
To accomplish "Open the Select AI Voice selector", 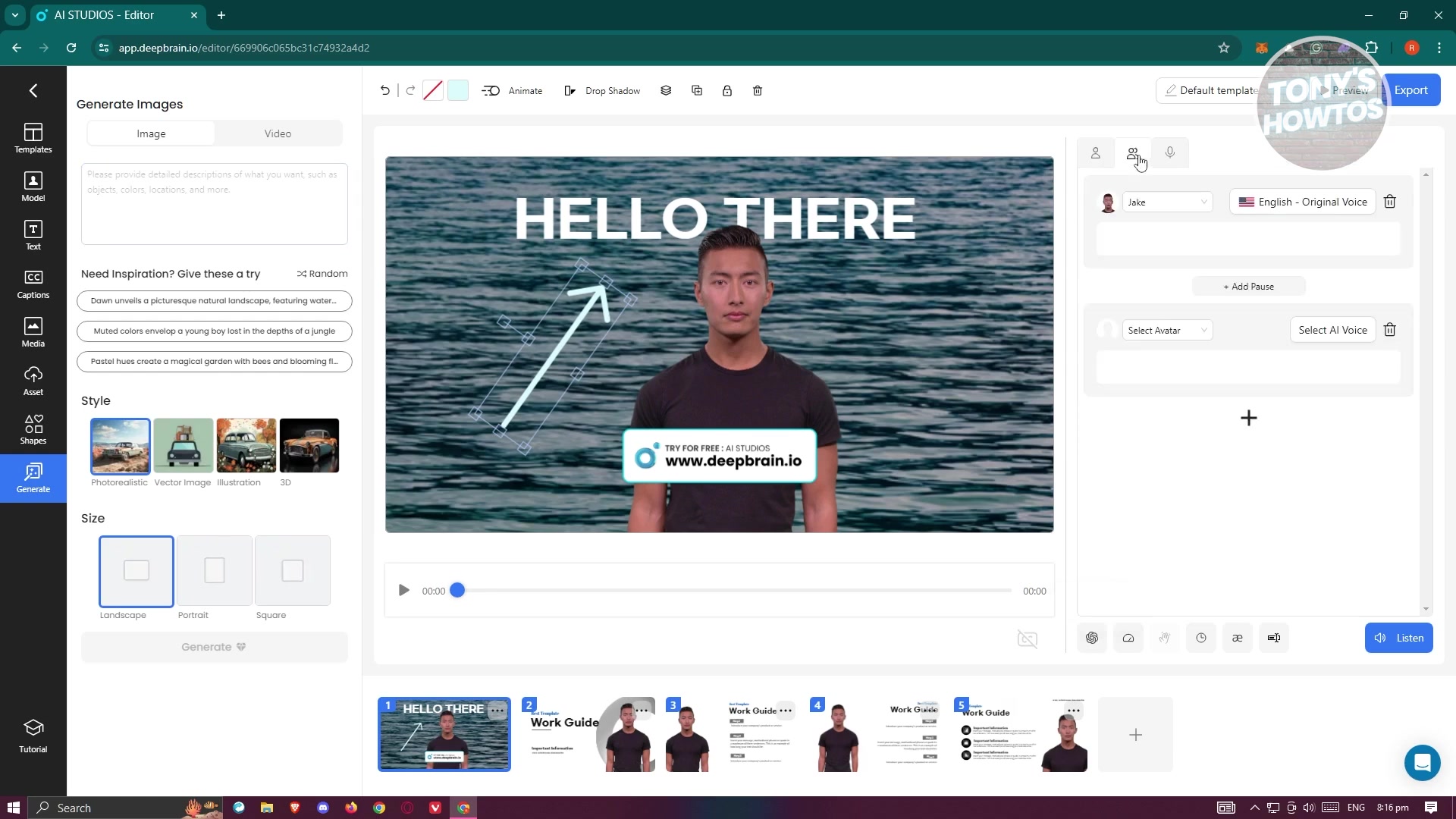I will pyautogui.click(x=1332, y=330).
